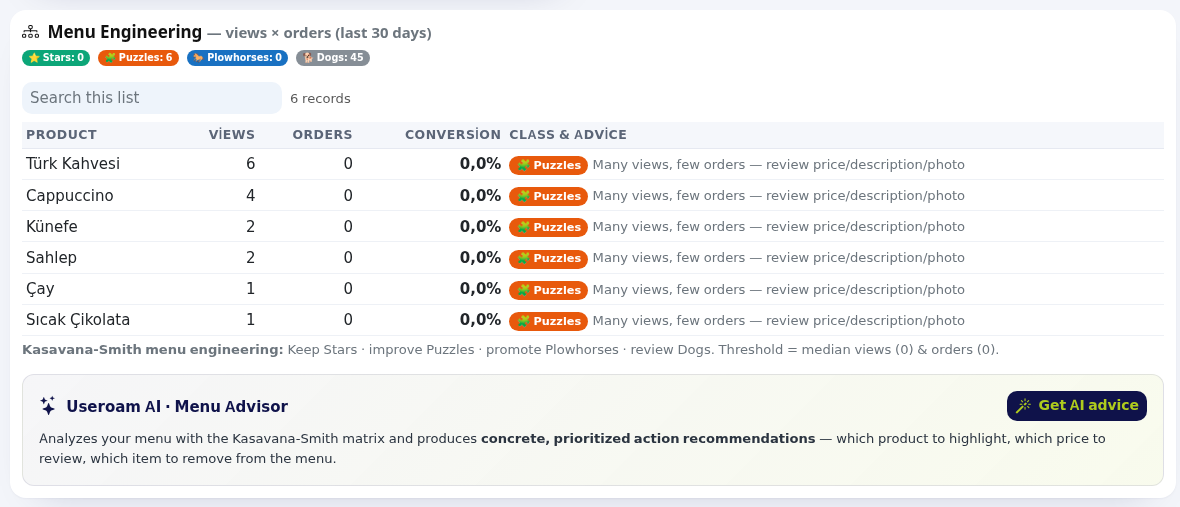Click the Menu Engineering title text
This screenshot has width=1180, height=507.
(125, 32)
